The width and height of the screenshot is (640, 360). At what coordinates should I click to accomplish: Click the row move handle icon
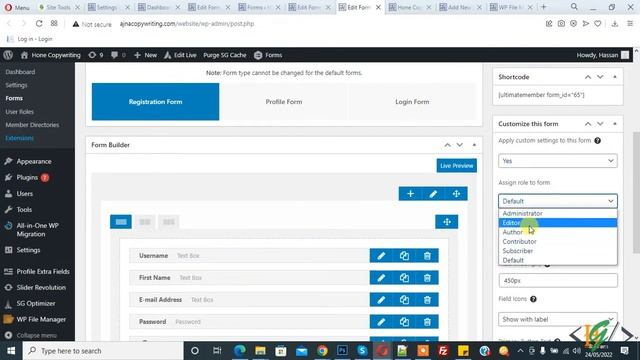pos(456,194)
